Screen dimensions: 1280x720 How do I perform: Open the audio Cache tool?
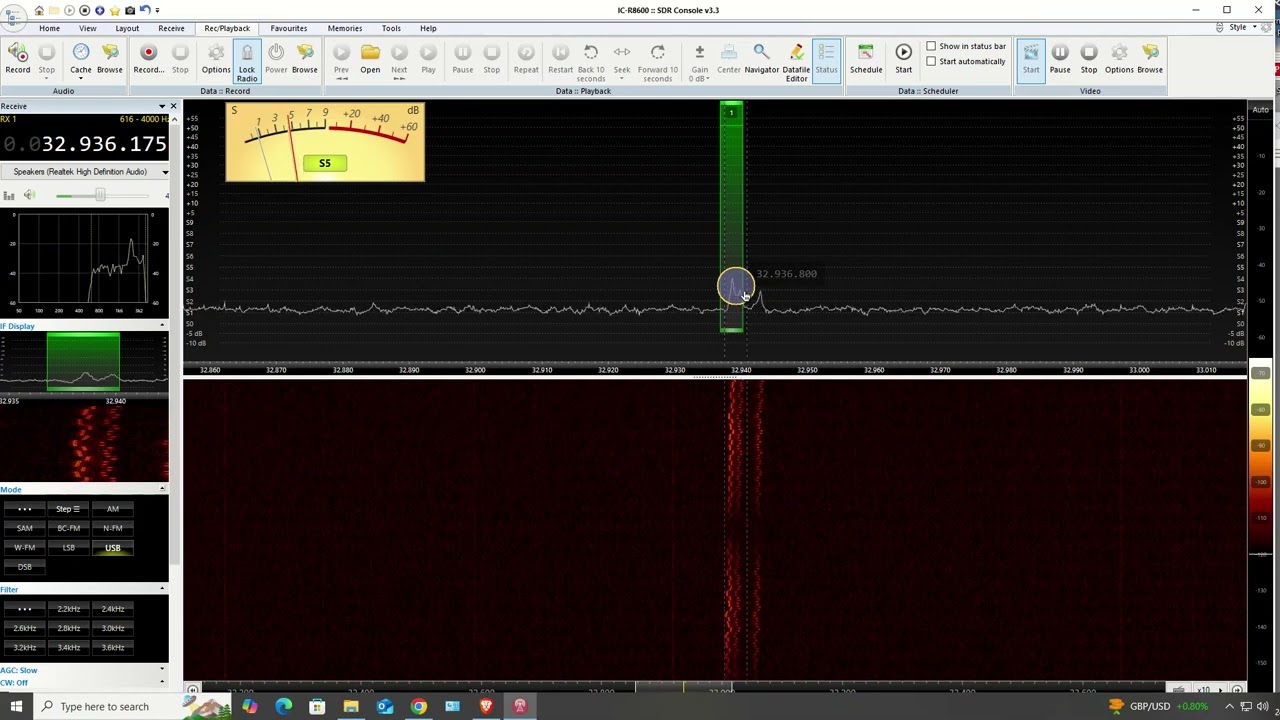[81, 59]
